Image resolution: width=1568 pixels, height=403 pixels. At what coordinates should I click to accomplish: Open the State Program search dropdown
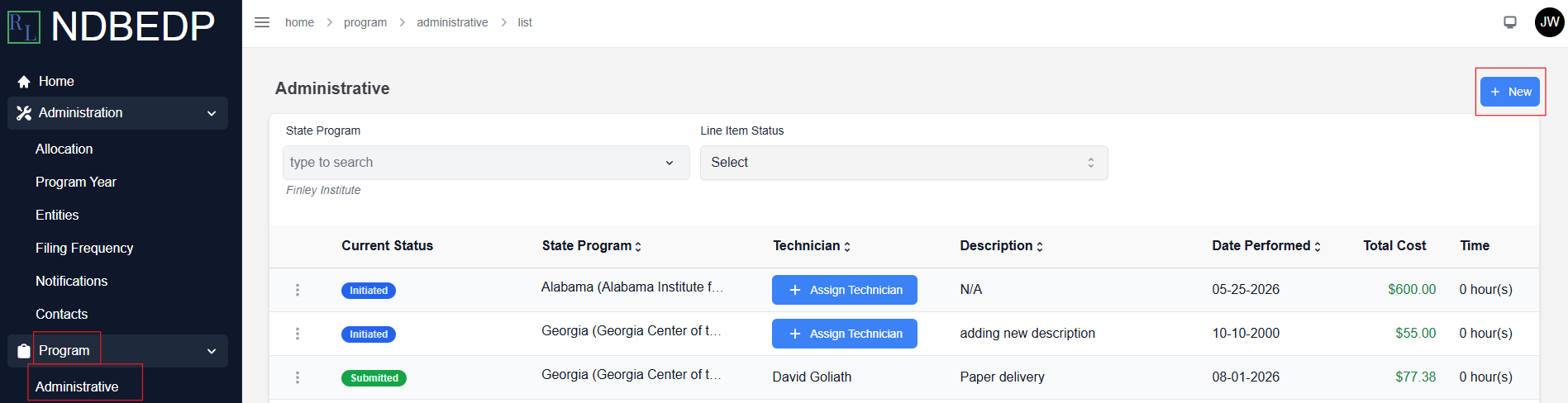[x=486, y=163]
